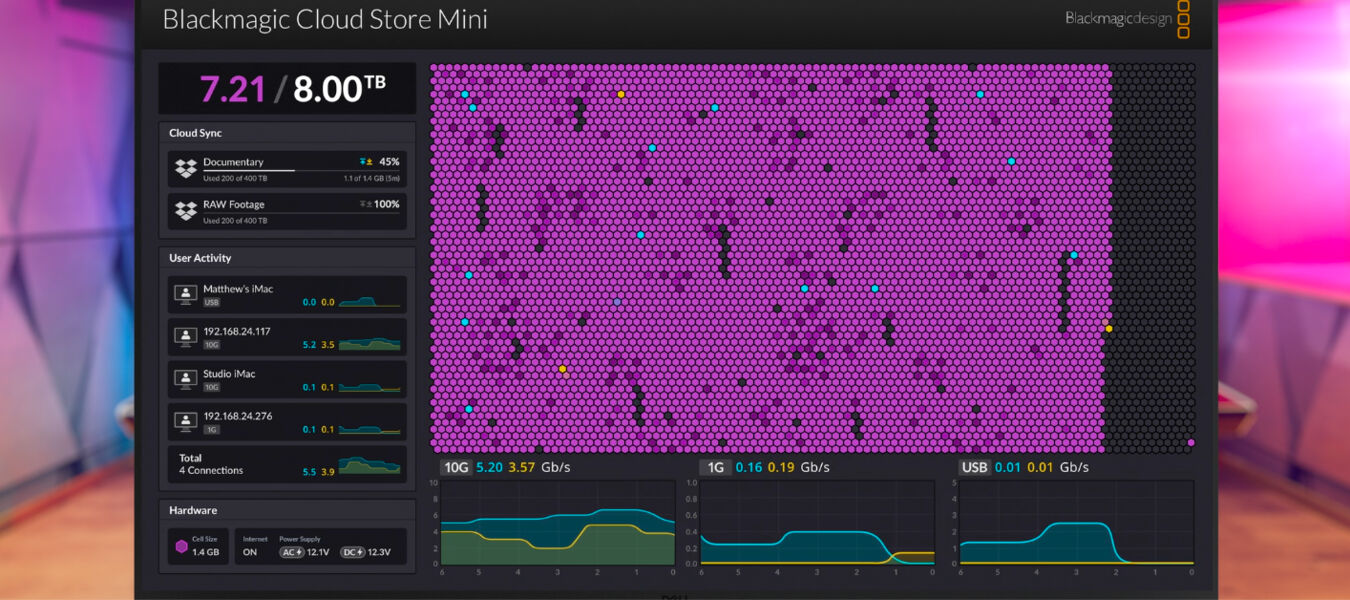Select the computer icon for Matthew's iMac

tap(185, 294)
